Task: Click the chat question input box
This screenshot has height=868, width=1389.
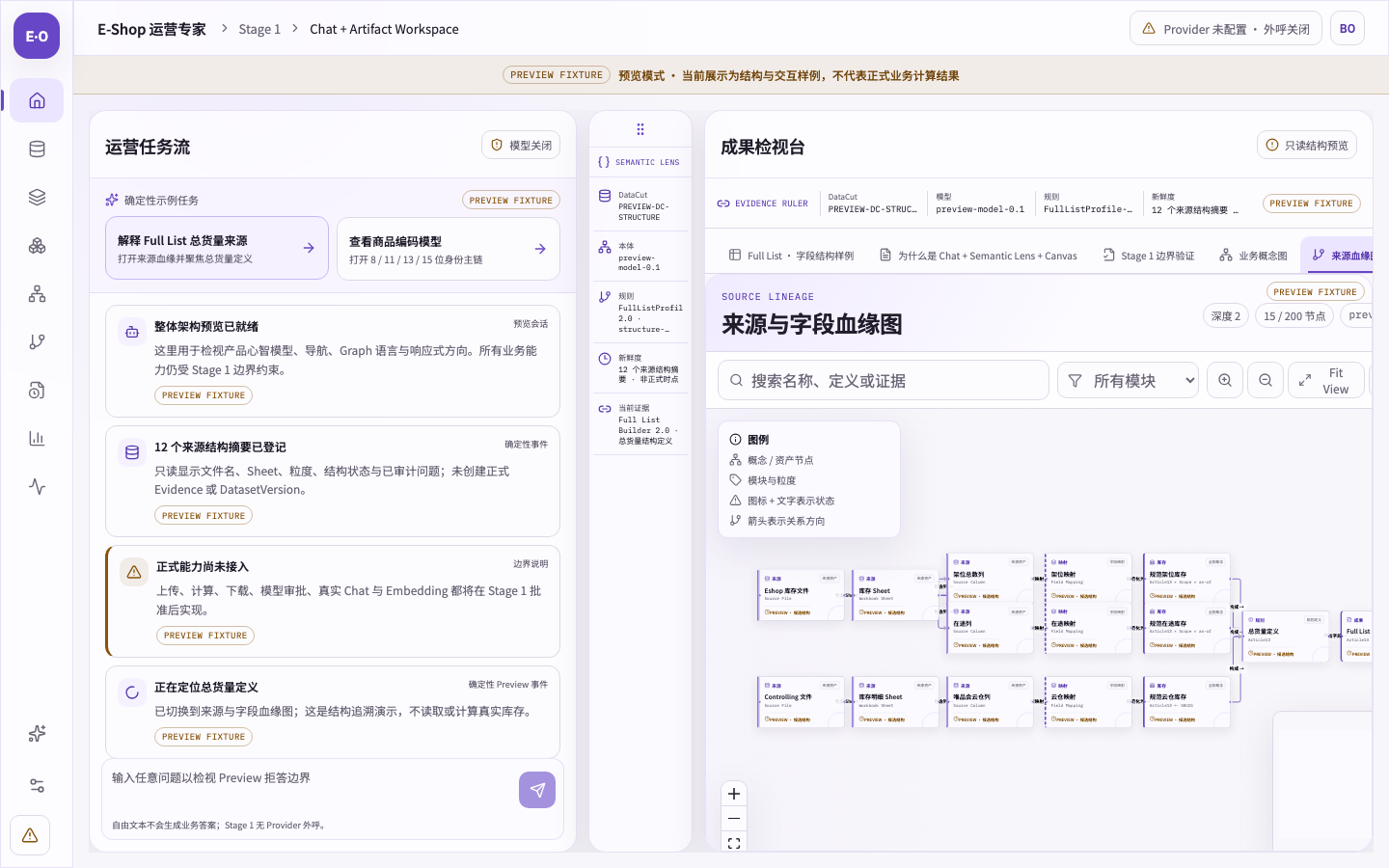Action: (x=311, y=790)
